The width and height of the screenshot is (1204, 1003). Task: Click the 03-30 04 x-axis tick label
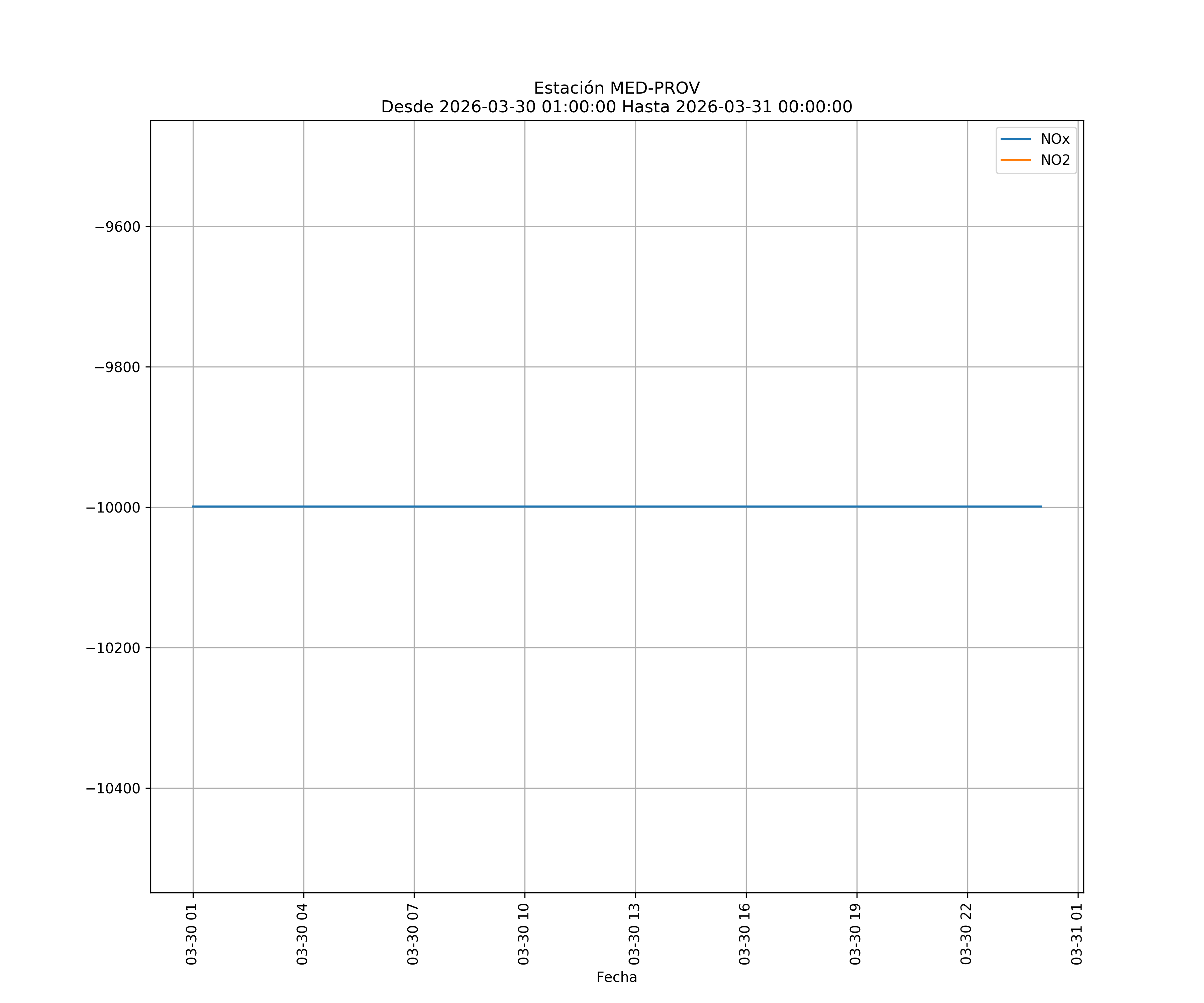pos(302,934)
